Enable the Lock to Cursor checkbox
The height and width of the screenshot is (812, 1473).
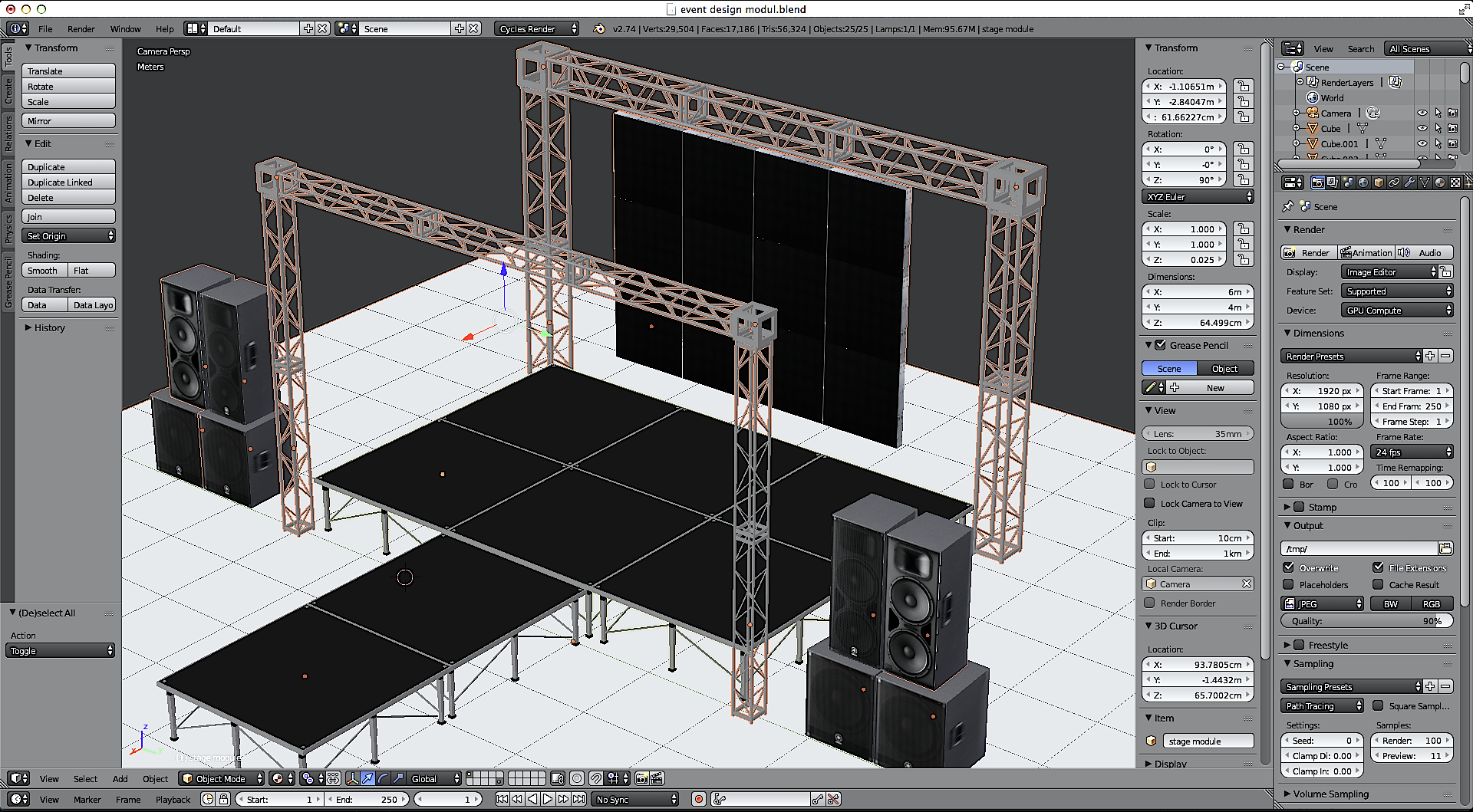1149,484
